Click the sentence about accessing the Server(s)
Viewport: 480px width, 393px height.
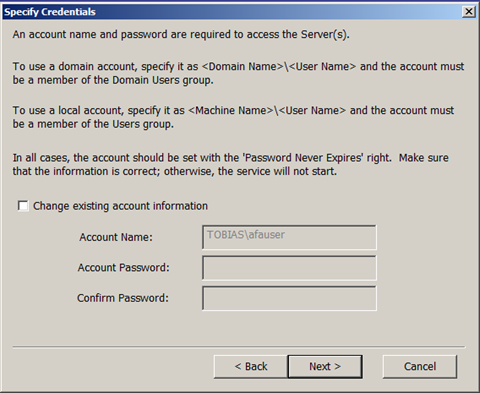pyautogui.click(x=181, y=35)
